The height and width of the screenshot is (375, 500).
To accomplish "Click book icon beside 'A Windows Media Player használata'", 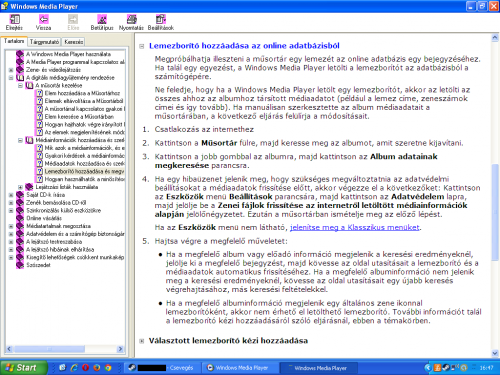I will pos(20,54).
